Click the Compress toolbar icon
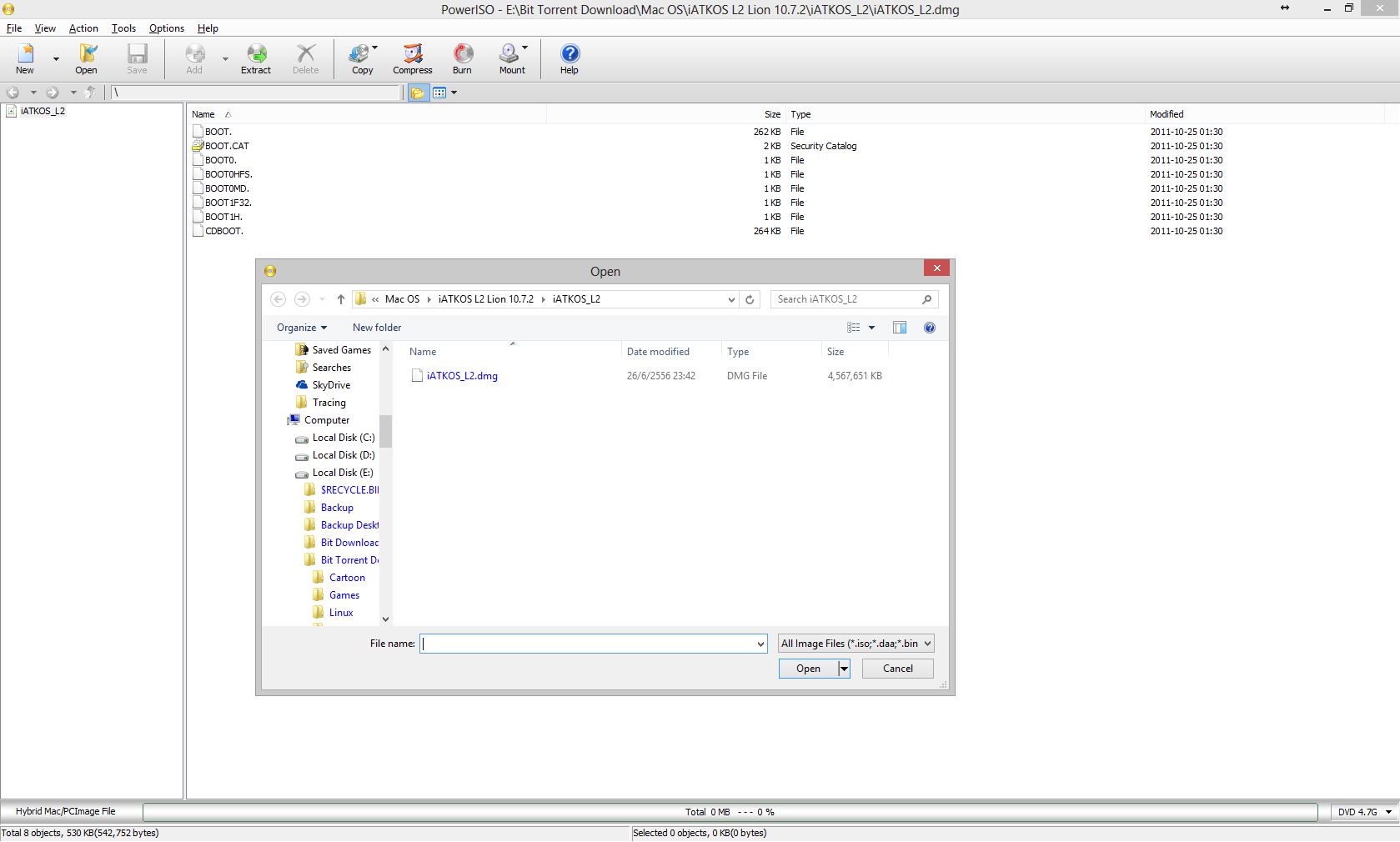 point(413,58)
